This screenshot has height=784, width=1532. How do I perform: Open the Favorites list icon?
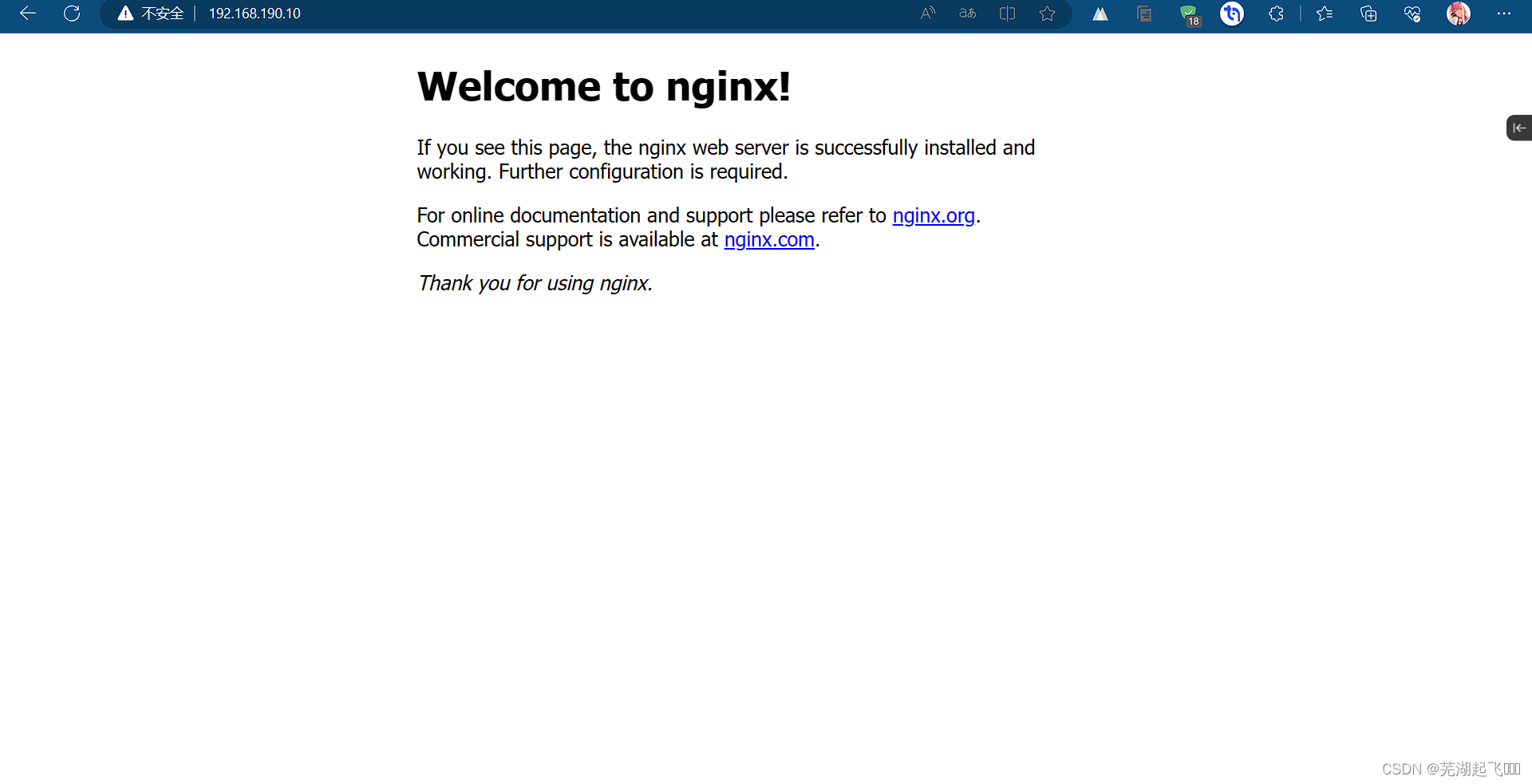[1325, 14]
